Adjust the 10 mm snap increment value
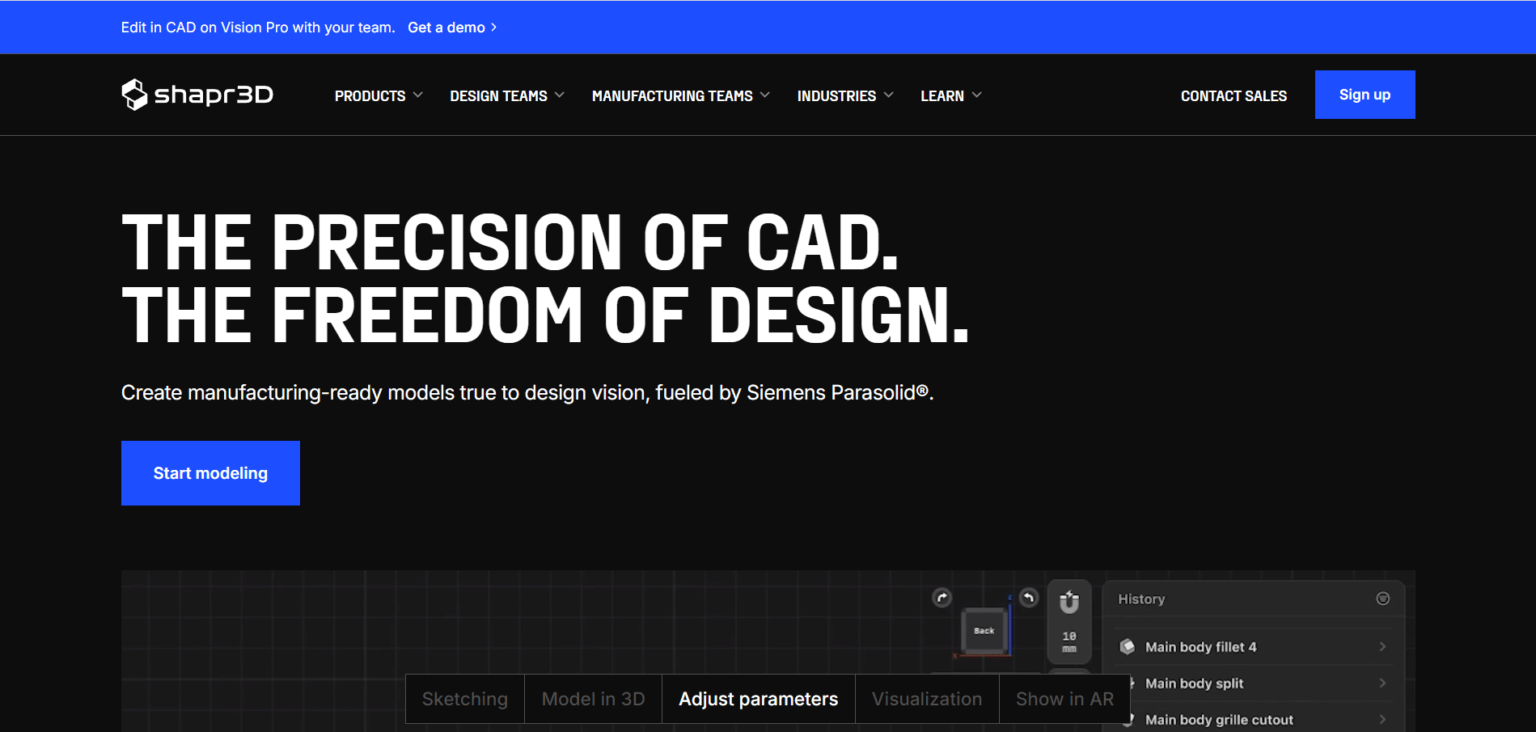 [x=1069, y=642]
